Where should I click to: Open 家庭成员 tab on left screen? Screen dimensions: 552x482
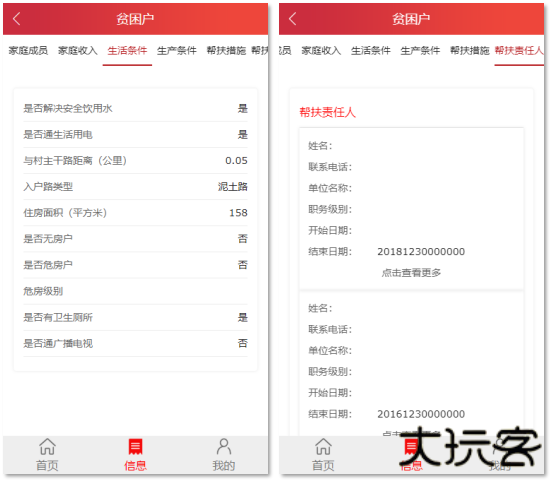click(28, 51)
